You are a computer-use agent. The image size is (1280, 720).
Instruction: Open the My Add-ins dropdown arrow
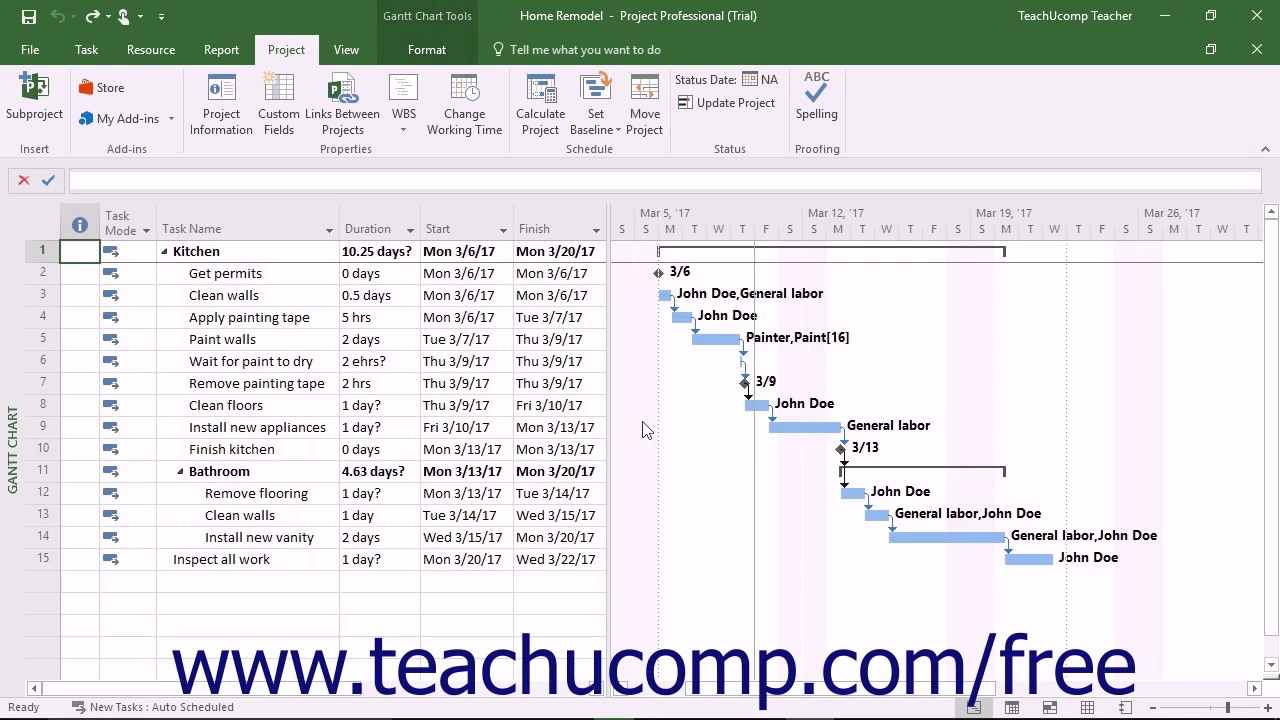pos(171,119)
